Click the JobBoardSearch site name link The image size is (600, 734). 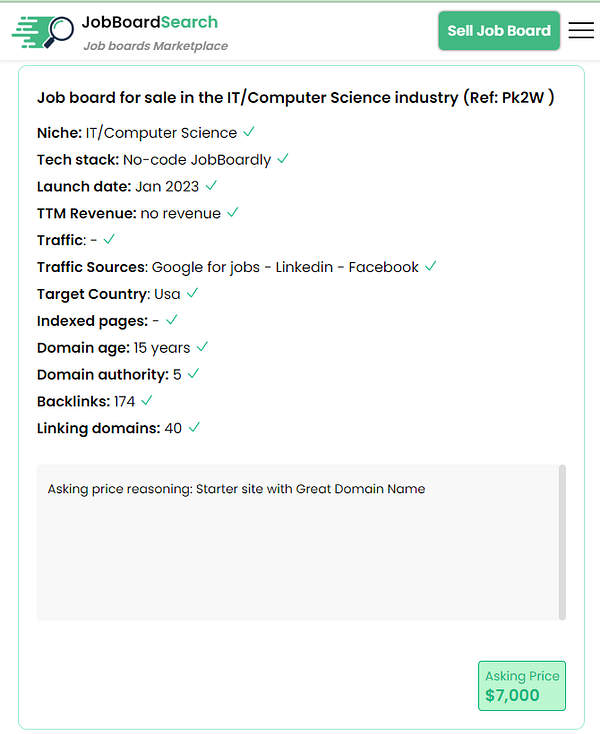150,22
